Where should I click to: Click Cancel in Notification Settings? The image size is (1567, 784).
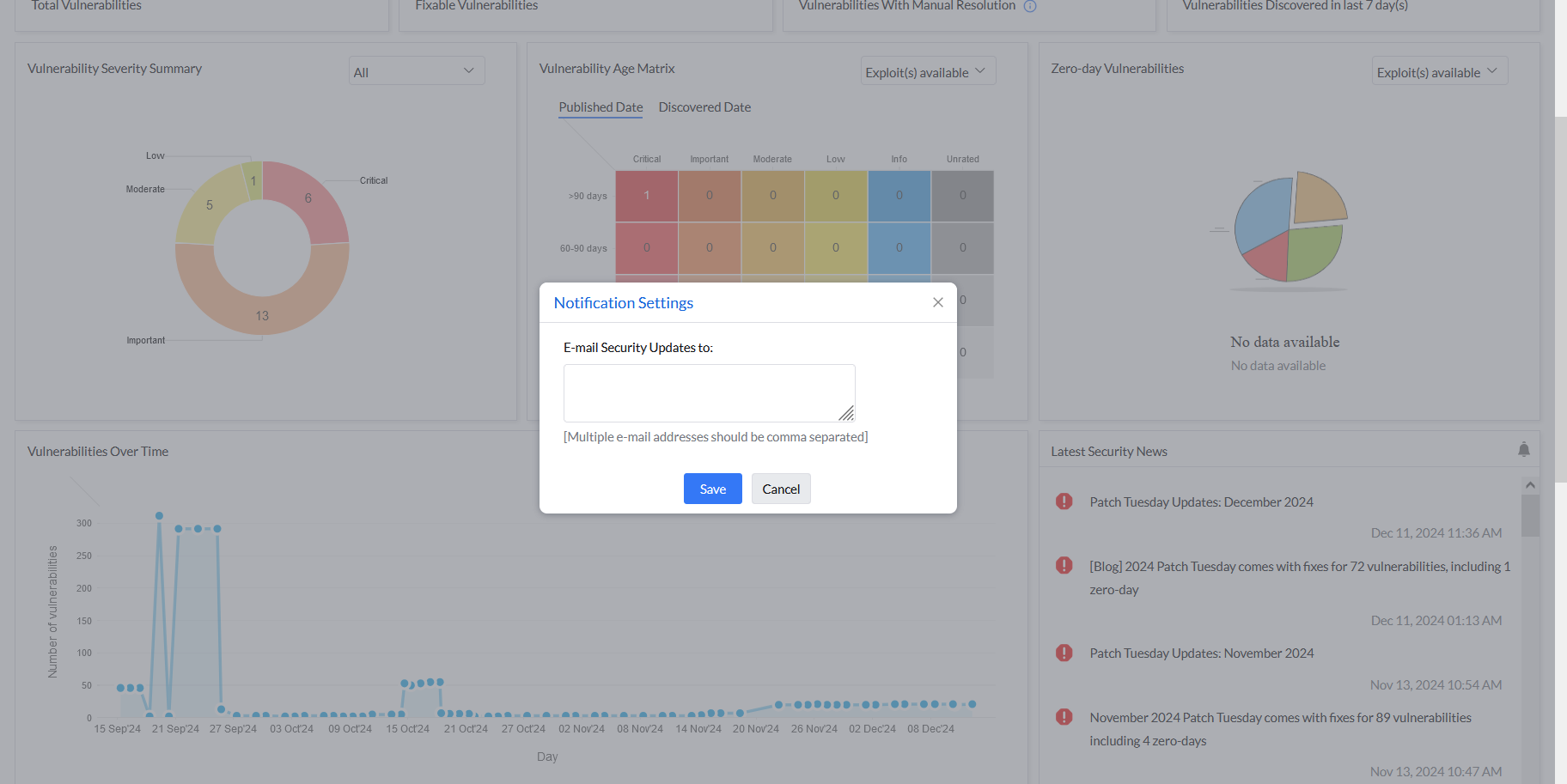coord(780,489)
